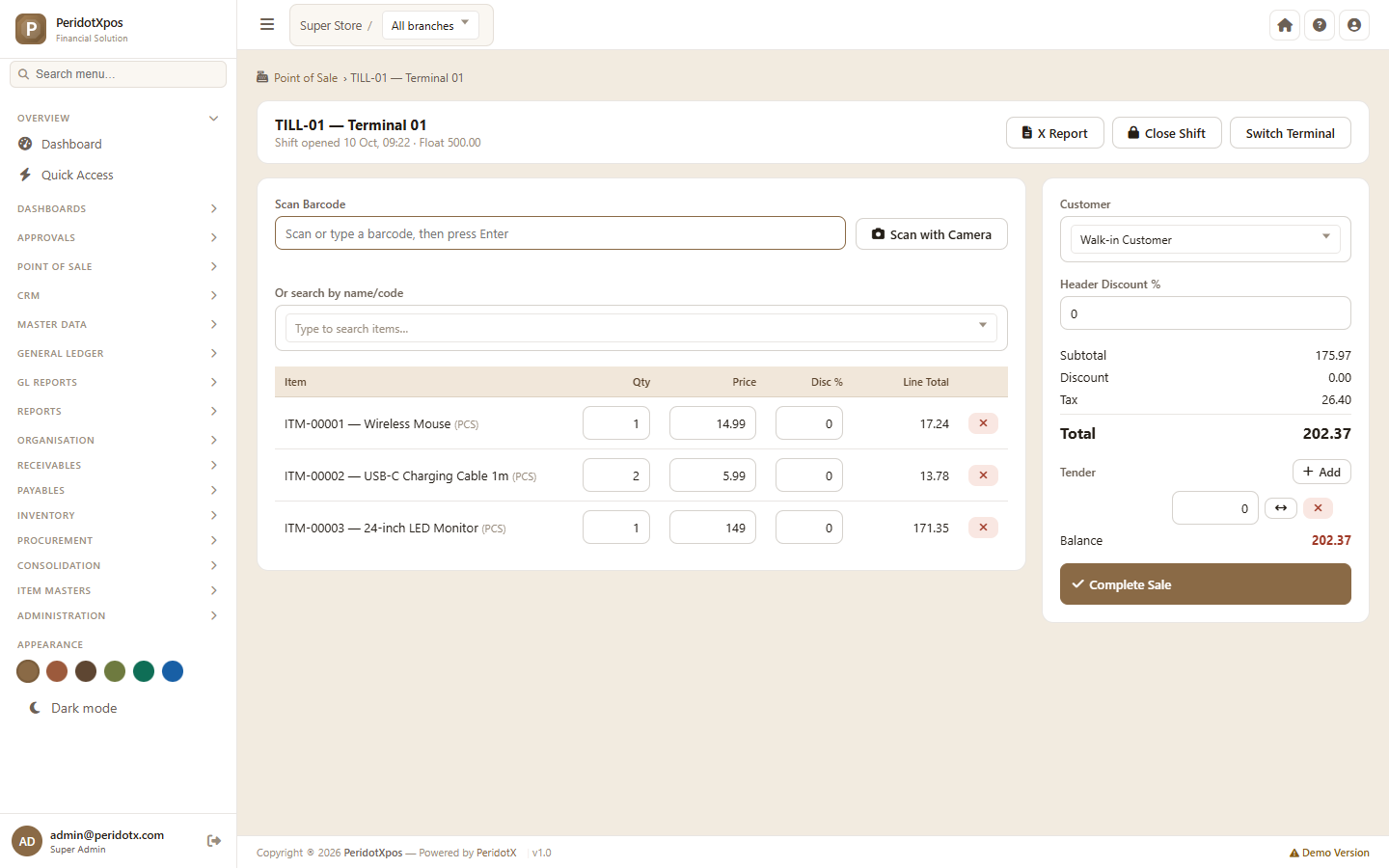Click the Header Discount % field

1206,313
